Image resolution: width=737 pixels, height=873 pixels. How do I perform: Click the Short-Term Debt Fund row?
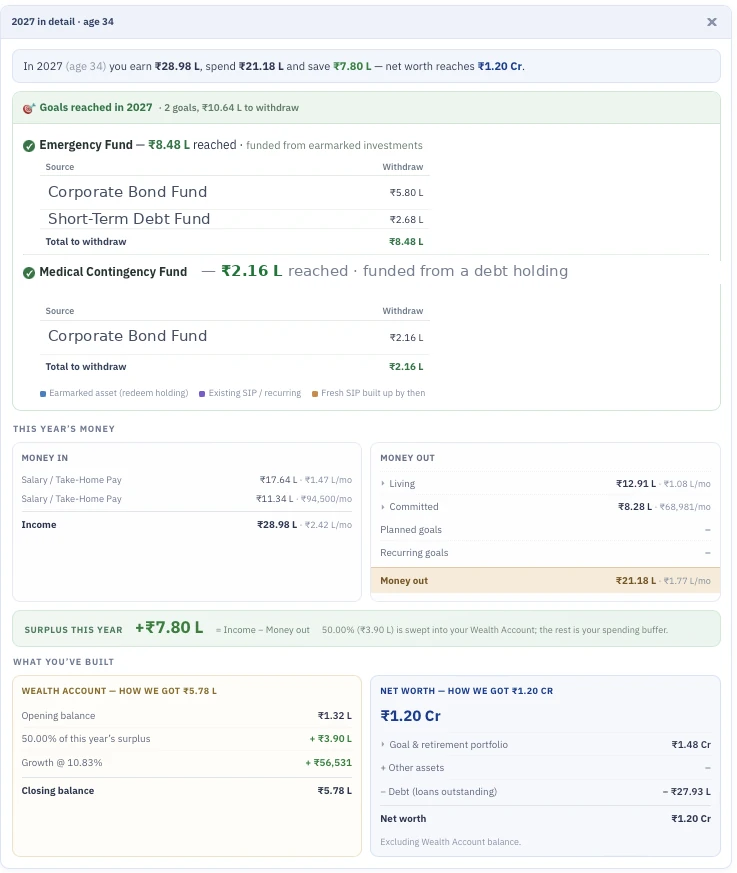coord(234,219)
